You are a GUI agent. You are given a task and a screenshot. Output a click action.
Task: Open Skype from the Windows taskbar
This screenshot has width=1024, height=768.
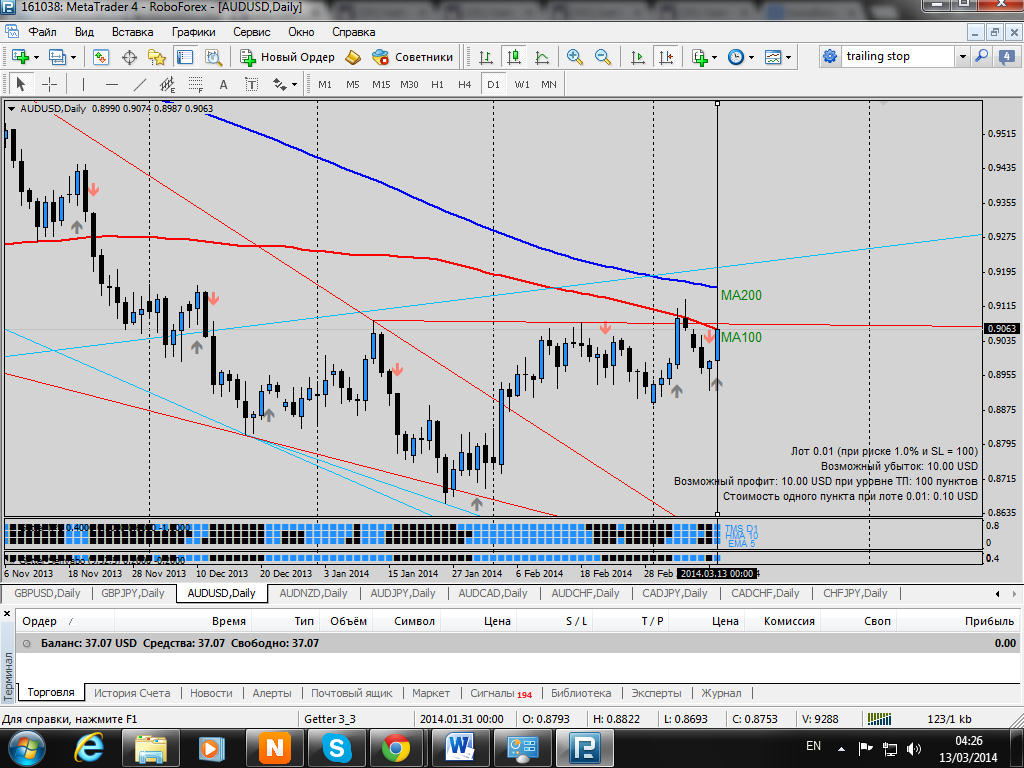click(x=337, y=748)
